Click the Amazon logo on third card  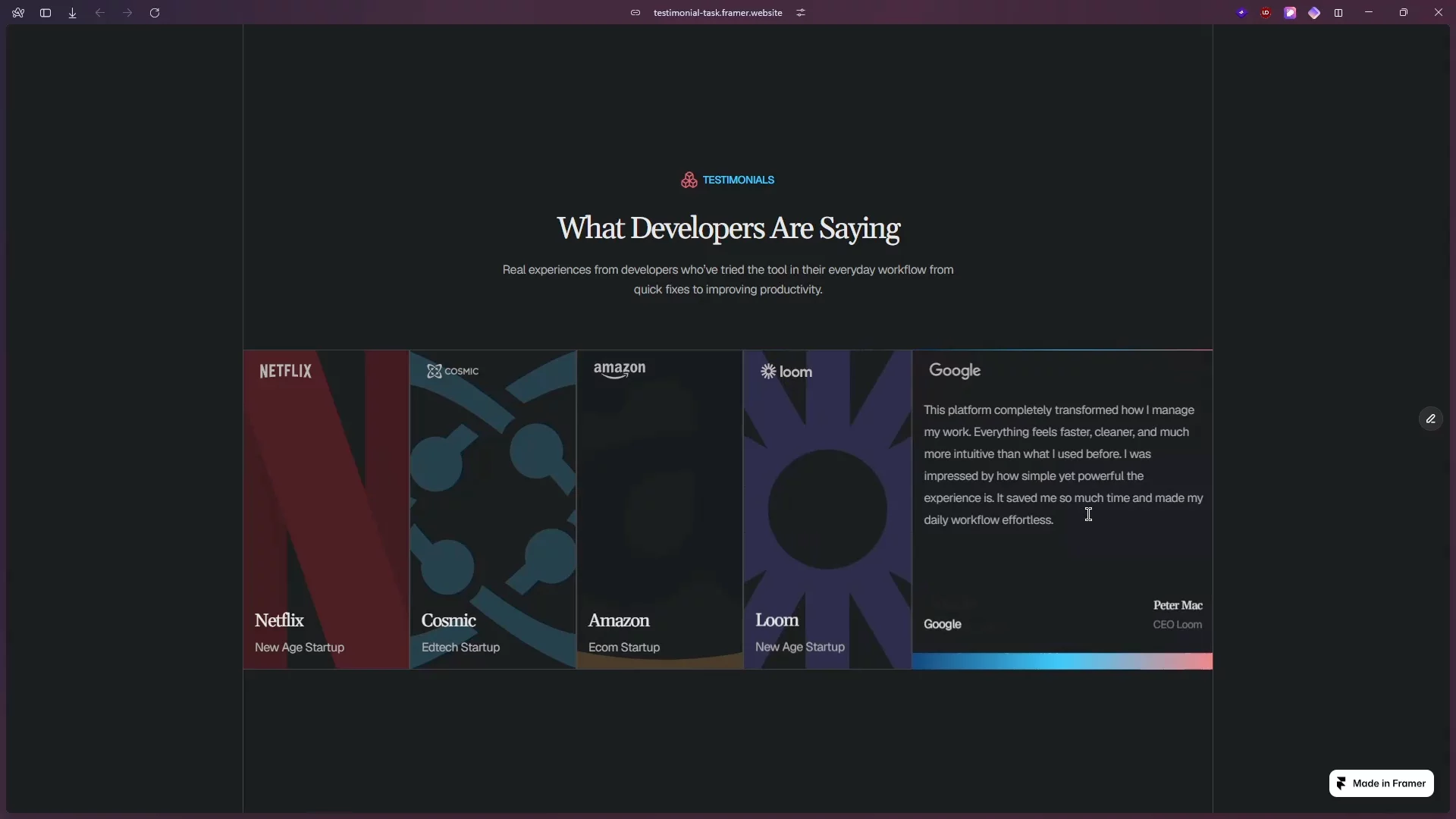[620, 370]
